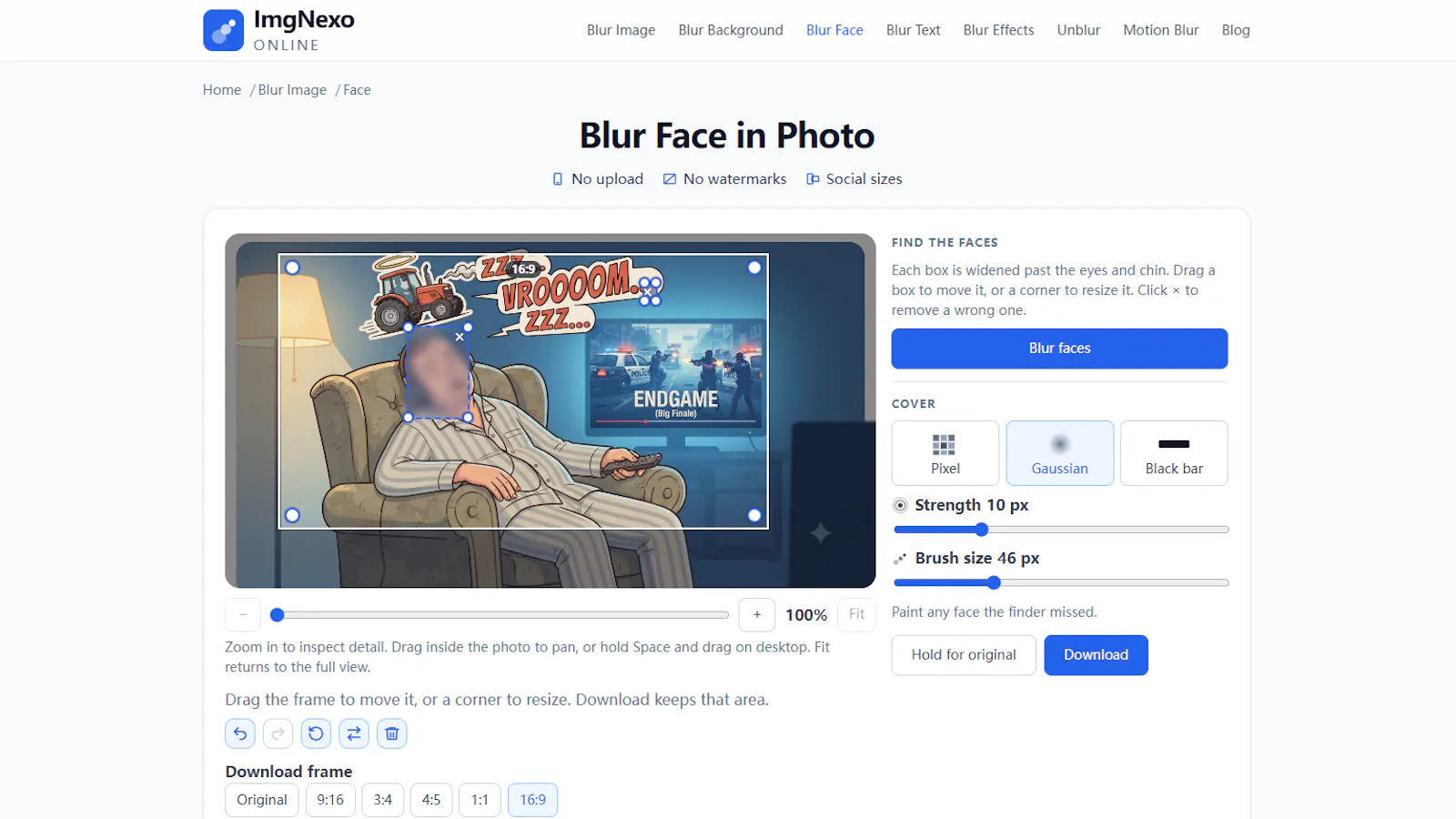Click the grayed-out redo arrow

(278, 733)
